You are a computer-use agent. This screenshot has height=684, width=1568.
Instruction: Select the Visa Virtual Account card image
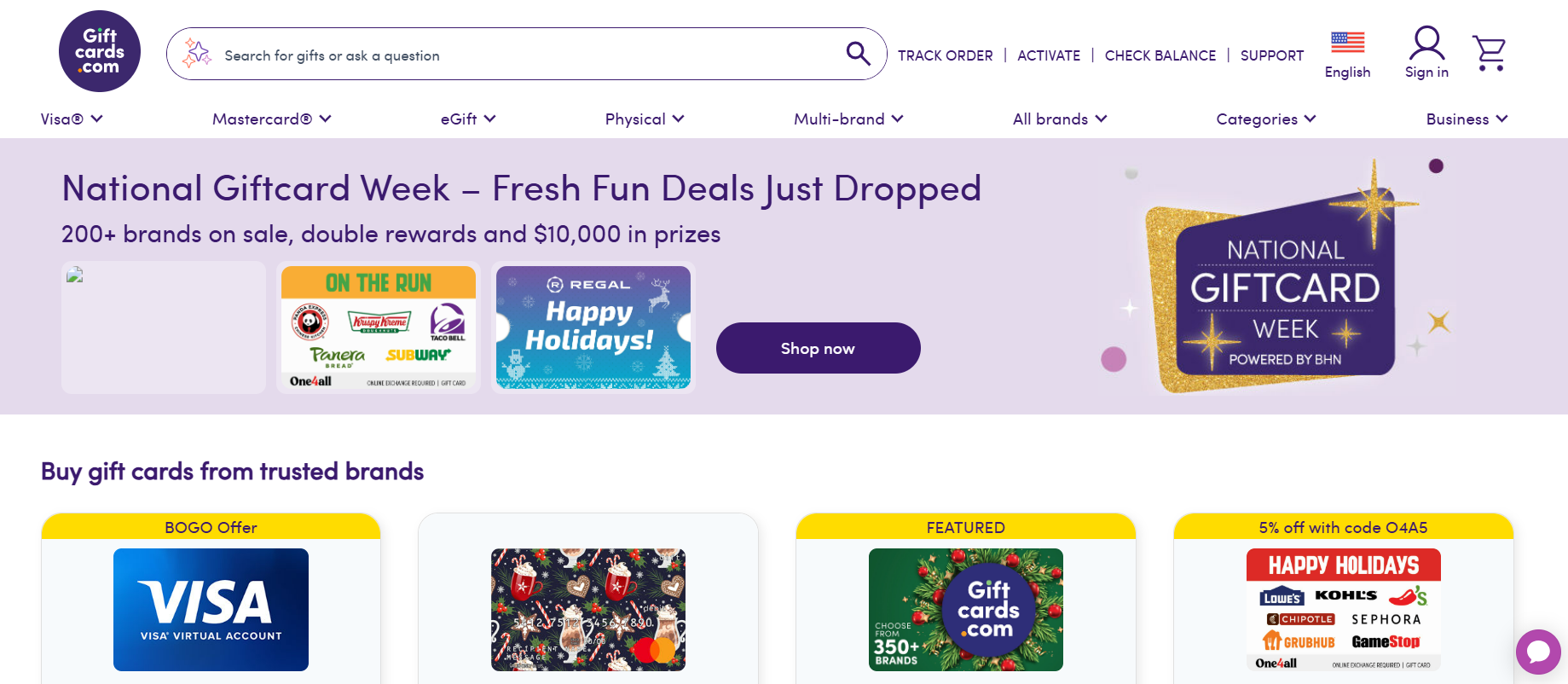pyautogui.click(x=211, y=609)
